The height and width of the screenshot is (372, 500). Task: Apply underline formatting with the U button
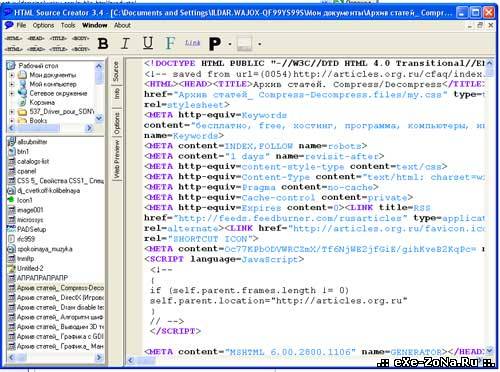tap(148, 43)
